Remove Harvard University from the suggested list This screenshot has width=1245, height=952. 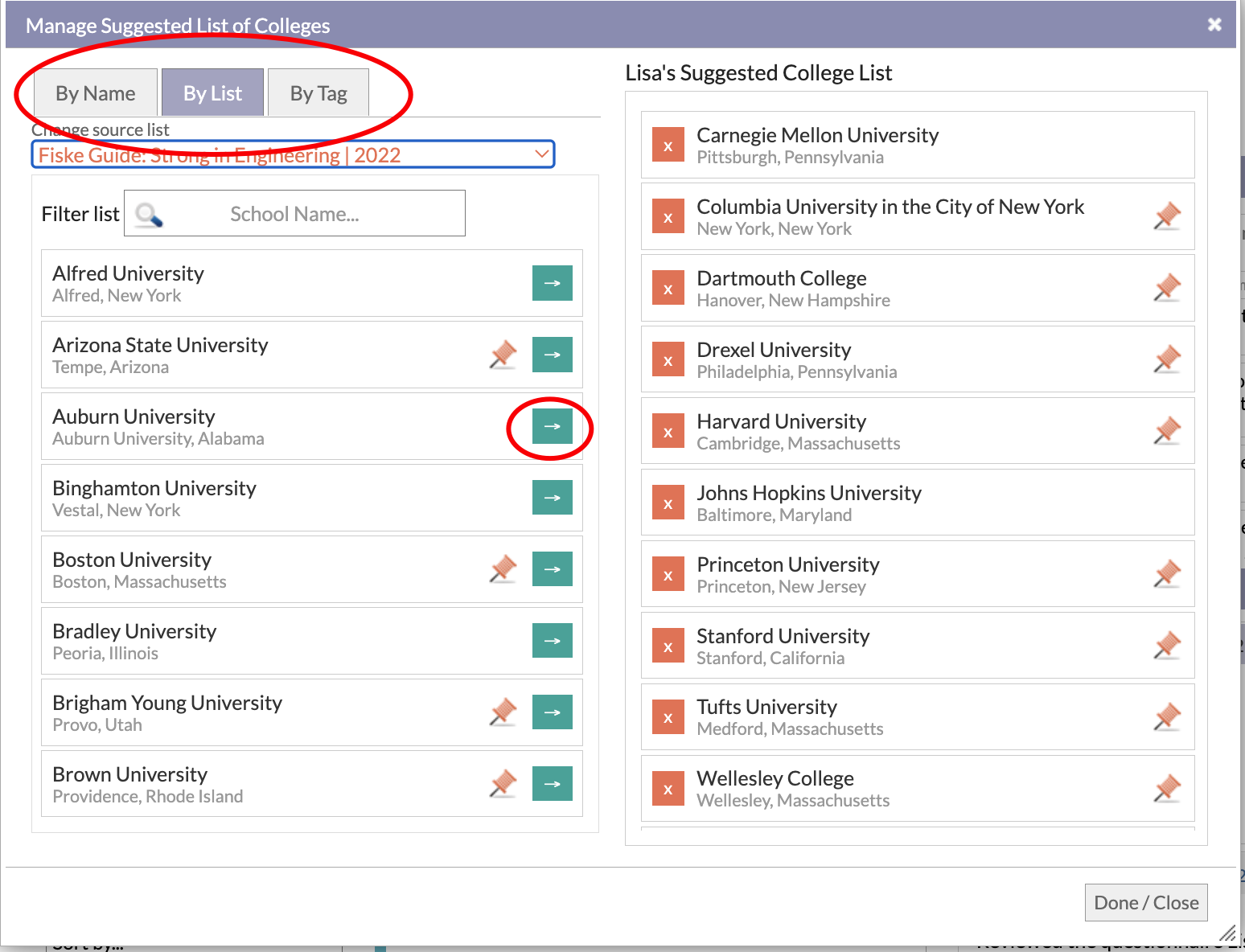(x=668, y=432)
